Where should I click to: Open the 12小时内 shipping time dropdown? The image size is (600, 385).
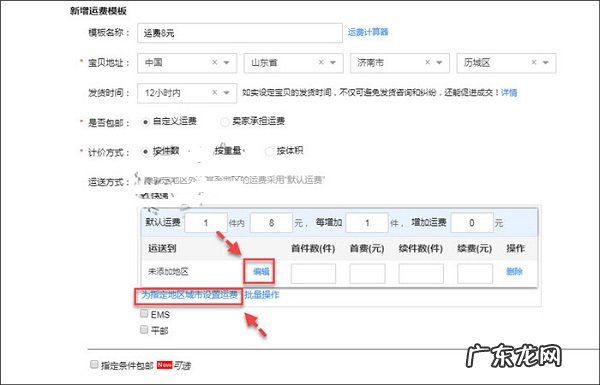[227, 93]
